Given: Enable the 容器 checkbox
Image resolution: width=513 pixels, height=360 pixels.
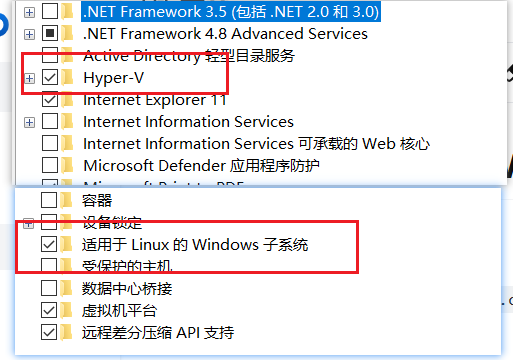Looking at the screenshot, I should pos(49,200).
